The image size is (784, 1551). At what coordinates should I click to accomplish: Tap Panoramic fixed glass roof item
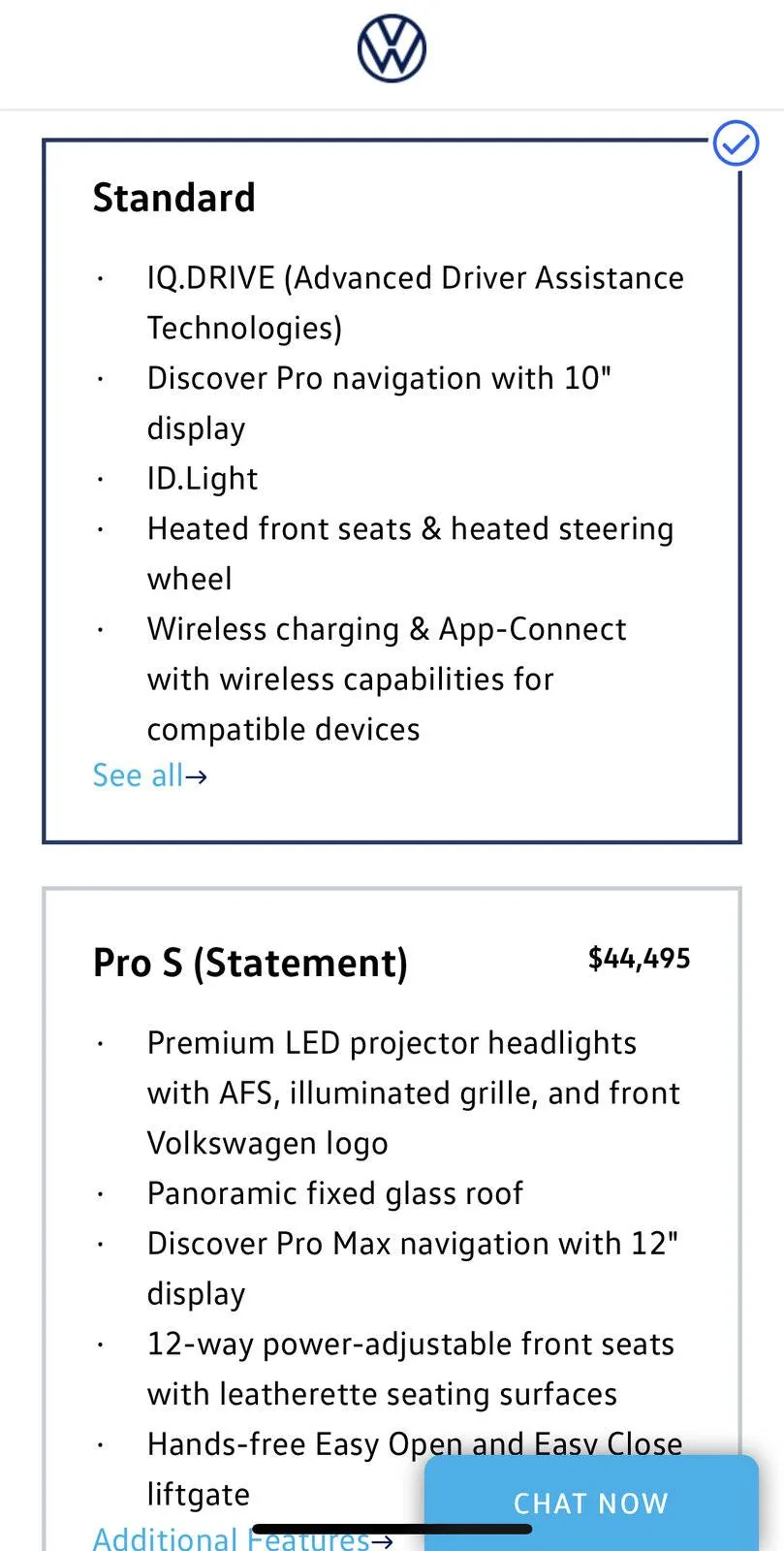335,1193
